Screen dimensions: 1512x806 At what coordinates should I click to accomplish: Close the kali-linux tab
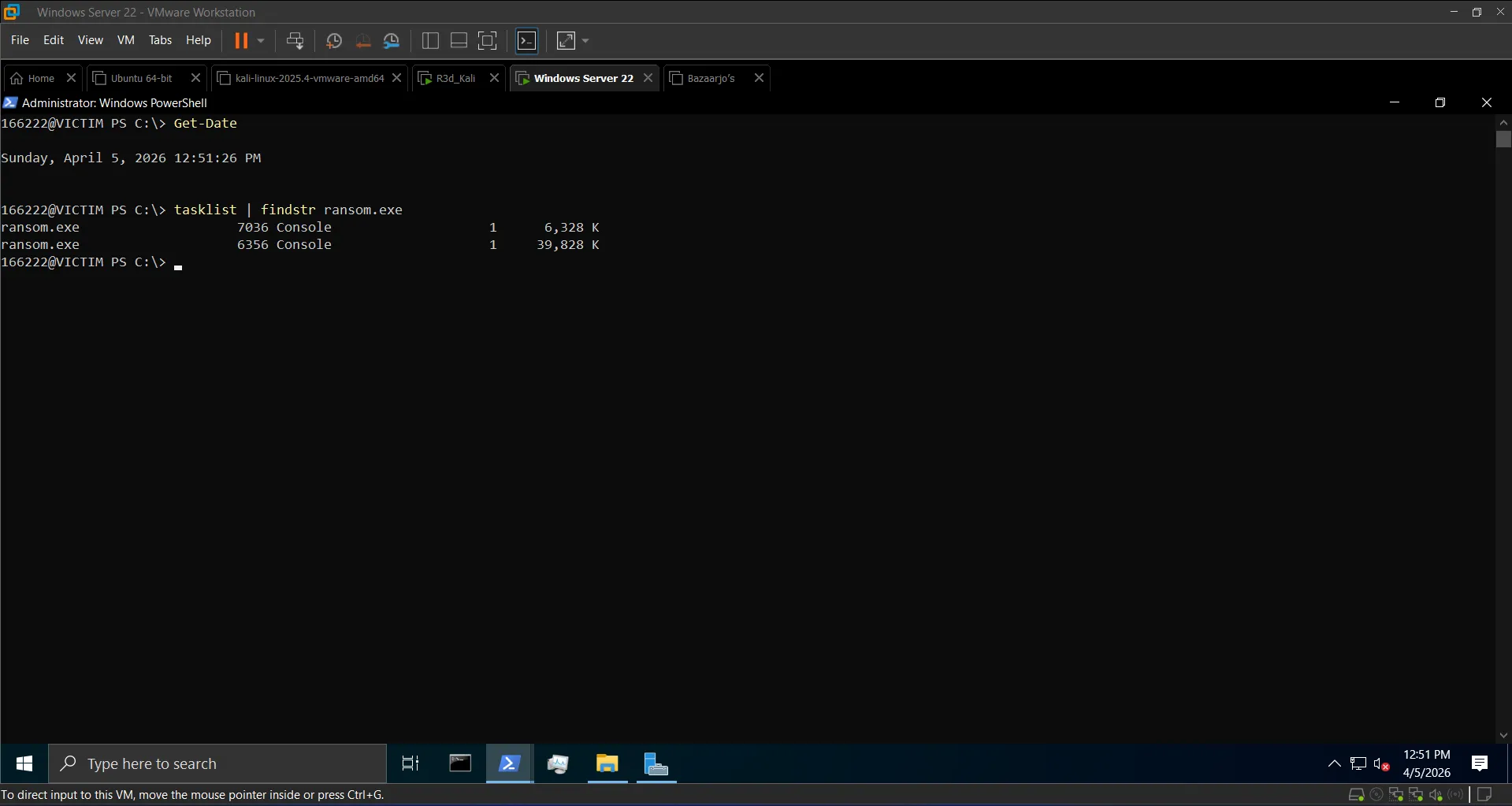tap(397, 78)
